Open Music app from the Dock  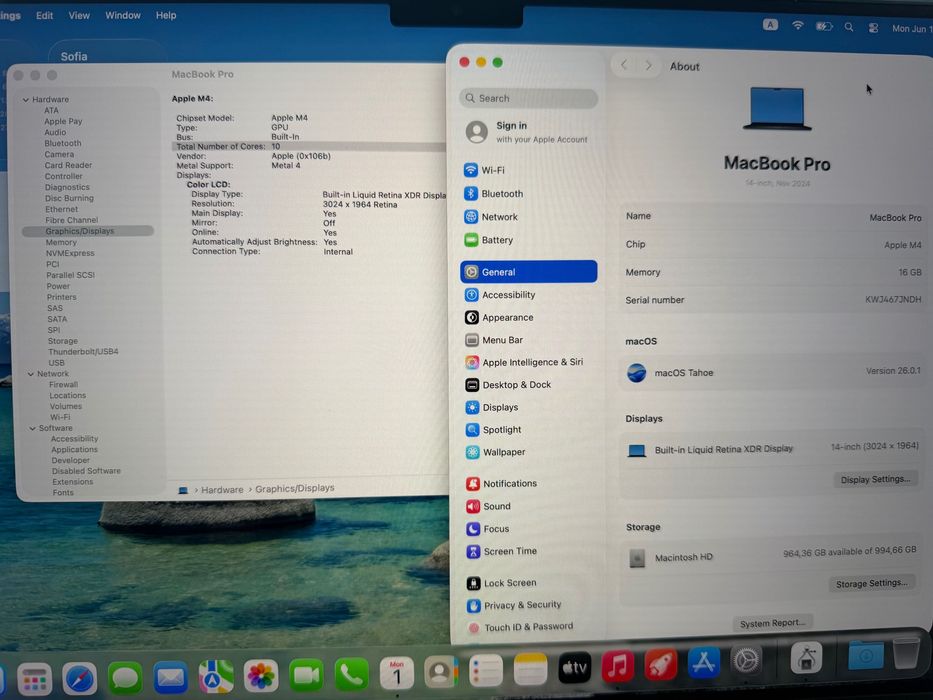tap(618, 666)
